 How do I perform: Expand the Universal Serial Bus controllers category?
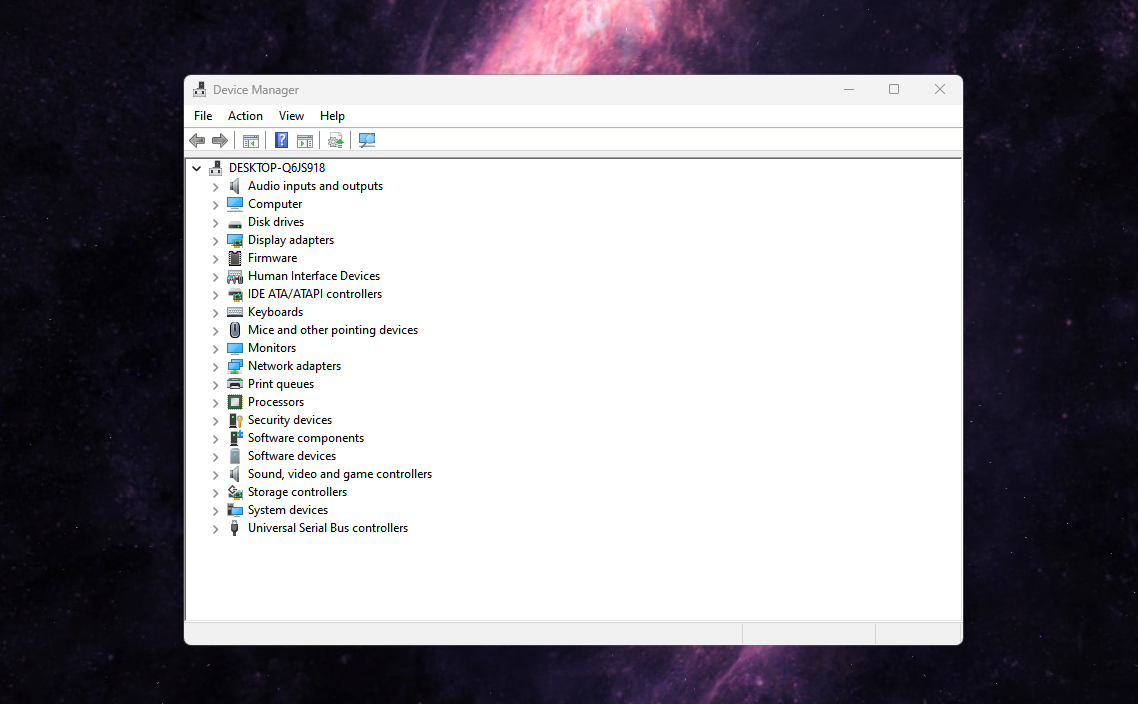215,528
